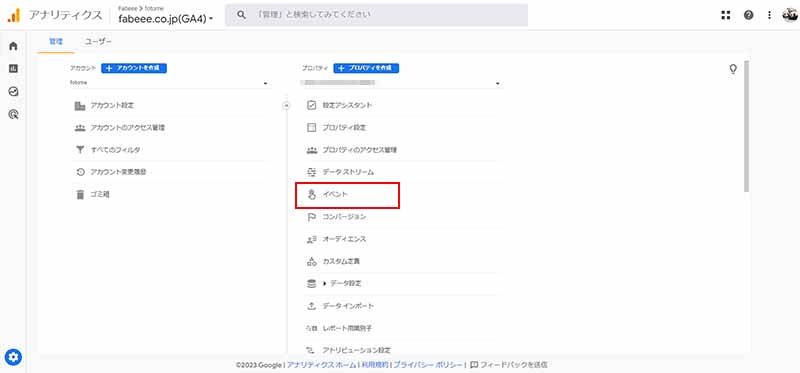Click the イベント hand icon
The width and height of the screenshot is (800, 373).
(311, 195)
